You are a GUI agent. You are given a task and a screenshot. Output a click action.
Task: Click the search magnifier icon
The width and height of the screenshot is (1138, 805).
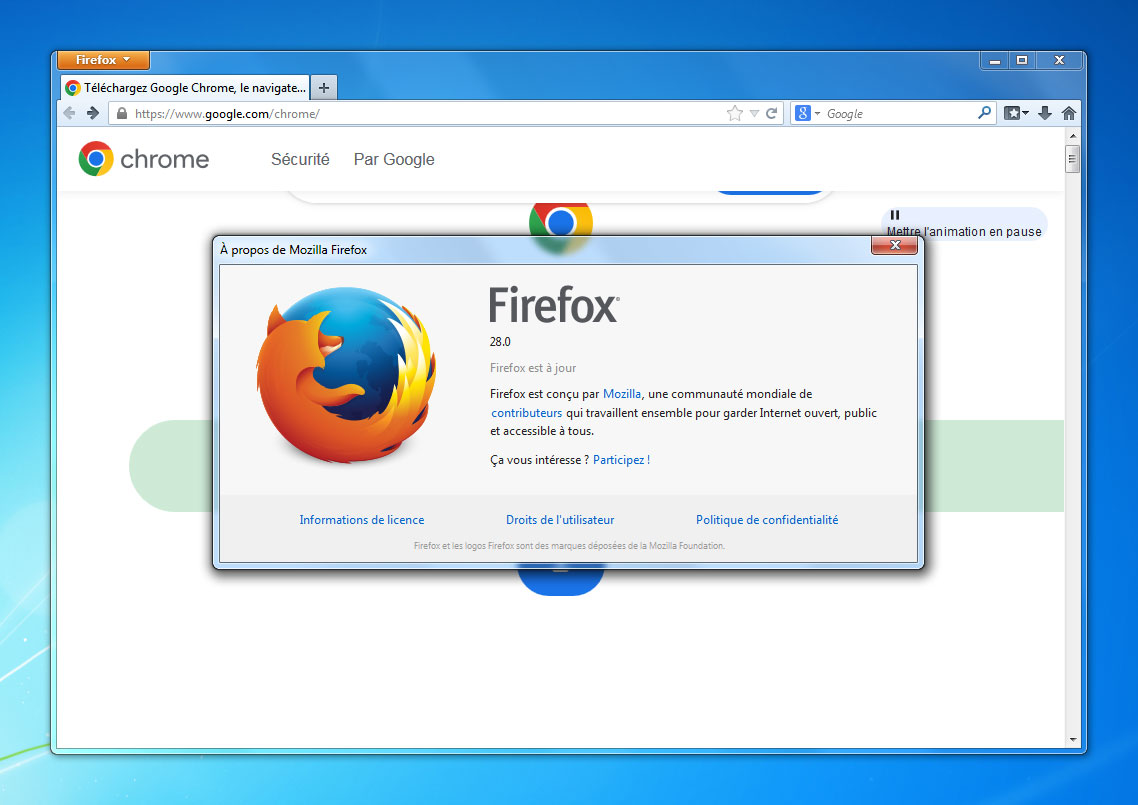coord(984,113)
